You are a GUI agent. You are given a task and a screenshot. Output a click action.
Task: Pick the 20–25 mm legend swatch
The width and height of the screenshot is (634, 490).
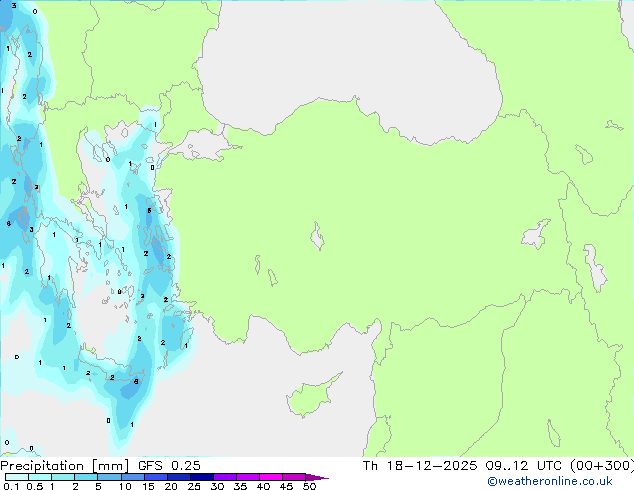(178, 477)
